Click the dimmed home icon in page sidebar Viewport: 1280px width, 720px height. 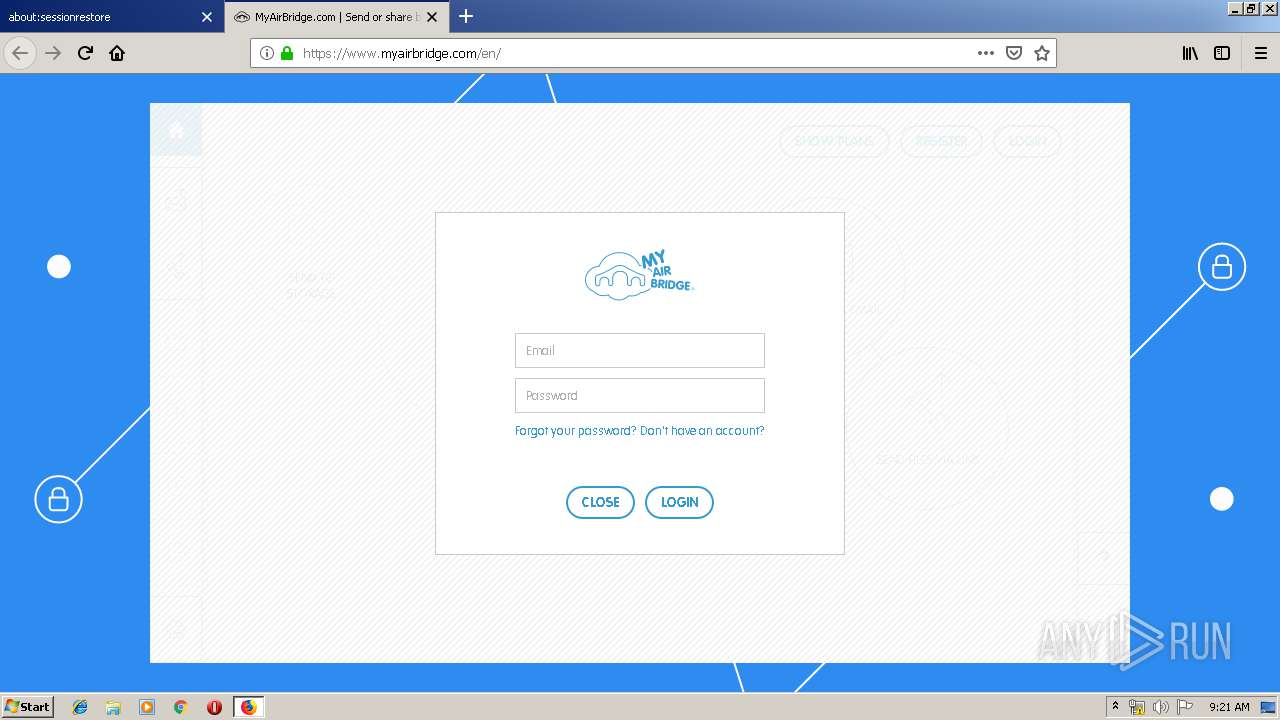coord(176,130)
